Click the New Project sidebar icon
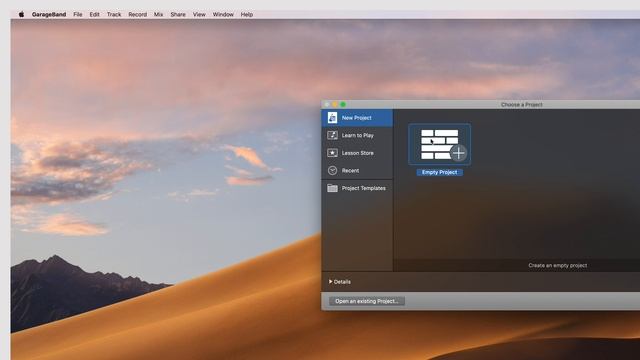This screenshot has width=640, height=360. point(332,118)
